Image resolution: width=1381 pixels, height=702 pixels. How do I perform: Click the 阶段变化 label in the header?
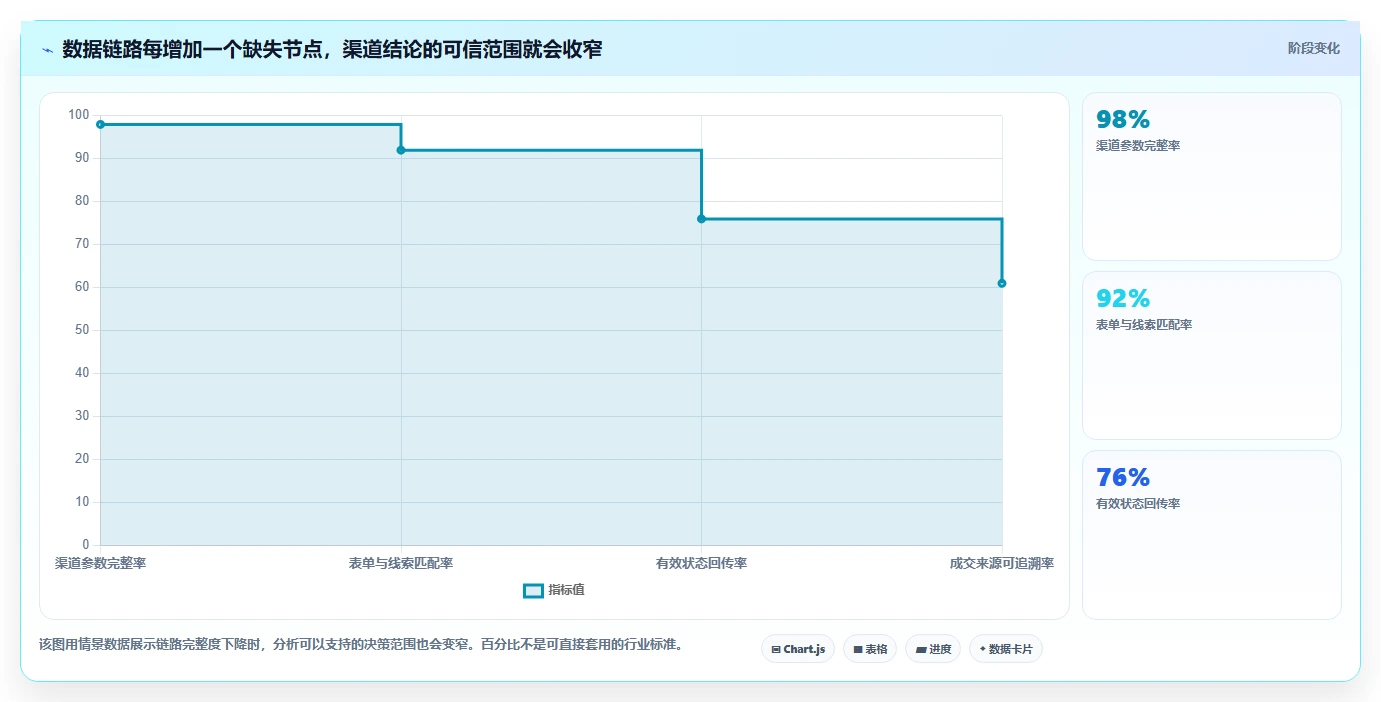coord(1313,48)
